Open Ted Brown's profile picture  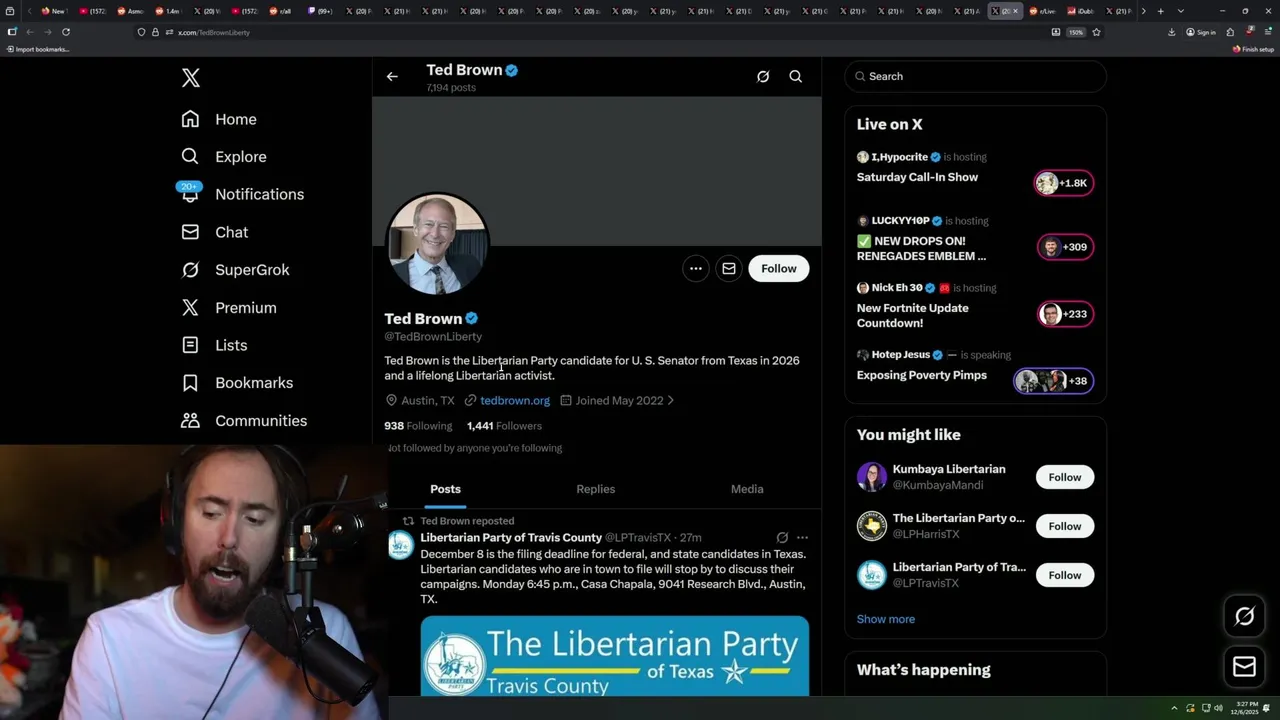(x=437, y=244)
